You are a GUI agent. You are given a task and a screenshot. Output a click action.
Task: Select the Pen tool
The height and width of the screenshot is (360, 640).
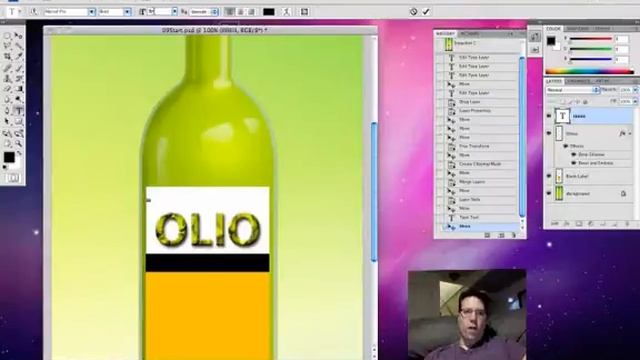[x=7, y=111]
